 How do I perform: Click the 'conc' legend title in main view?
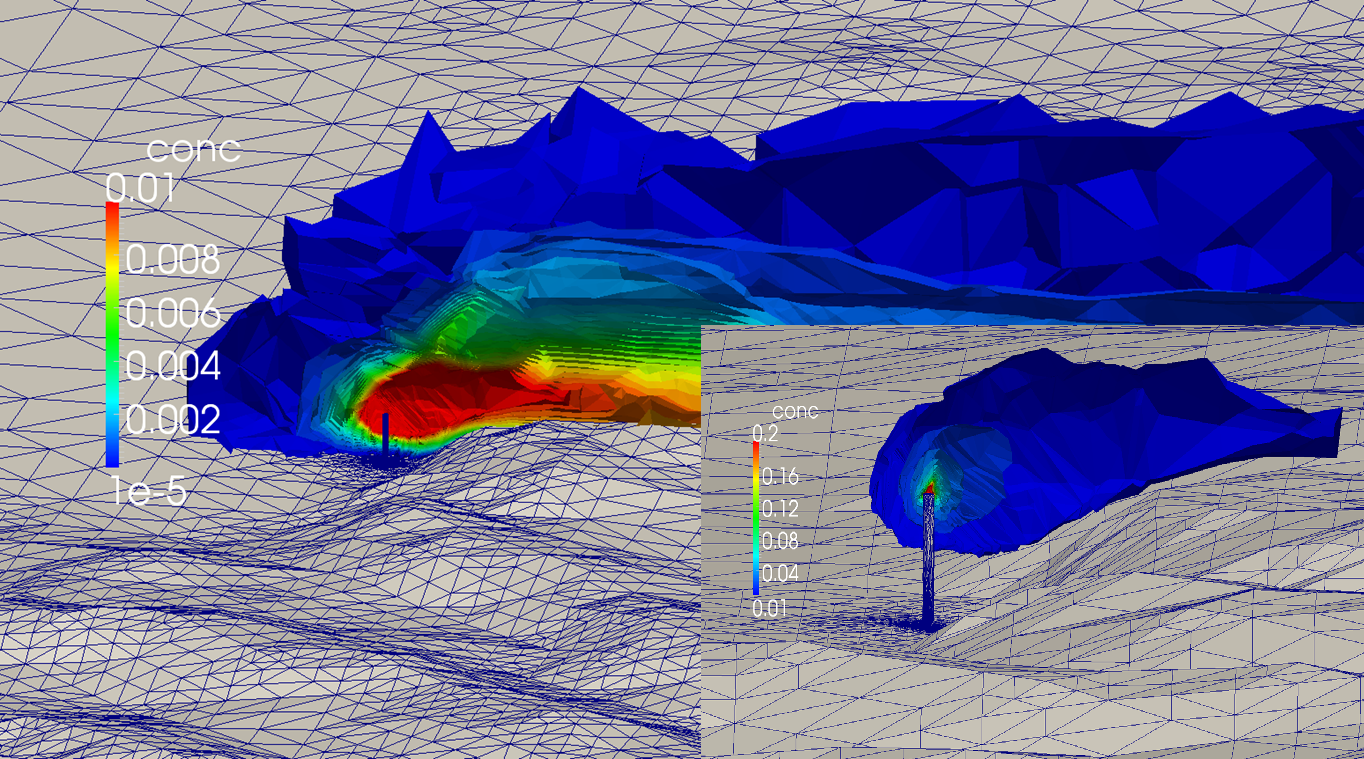193,150
